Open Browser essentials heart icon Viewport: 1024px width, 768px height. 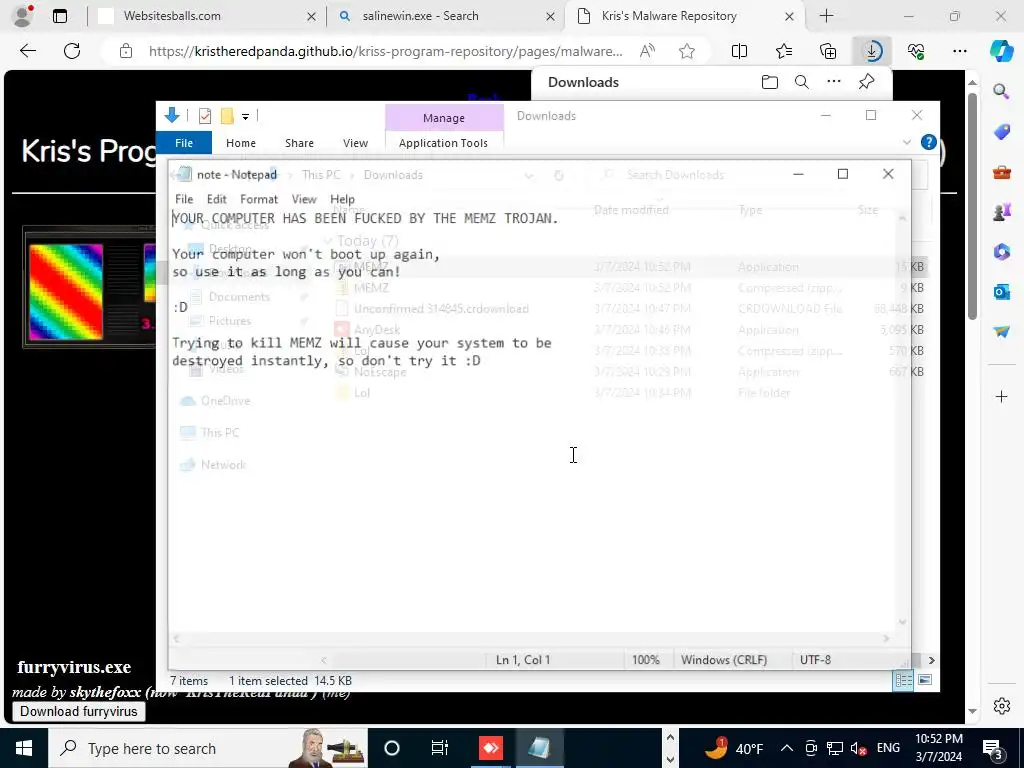(x=916, y=51)
